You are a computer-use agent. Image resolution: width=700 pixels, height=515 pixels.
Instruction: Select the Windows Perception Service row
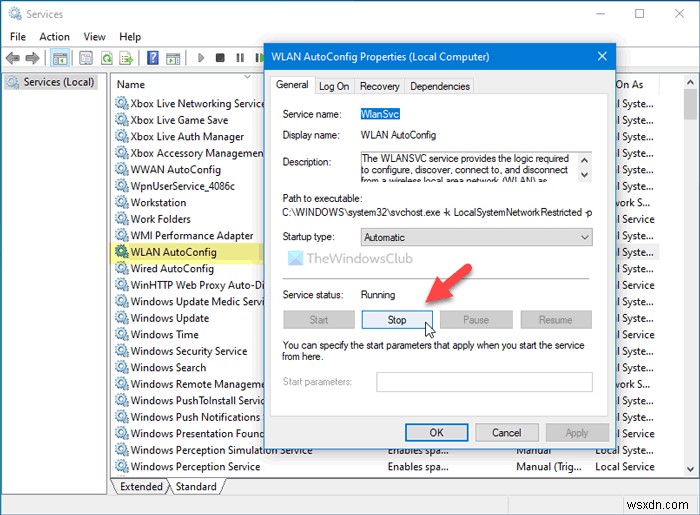[384, 466]
